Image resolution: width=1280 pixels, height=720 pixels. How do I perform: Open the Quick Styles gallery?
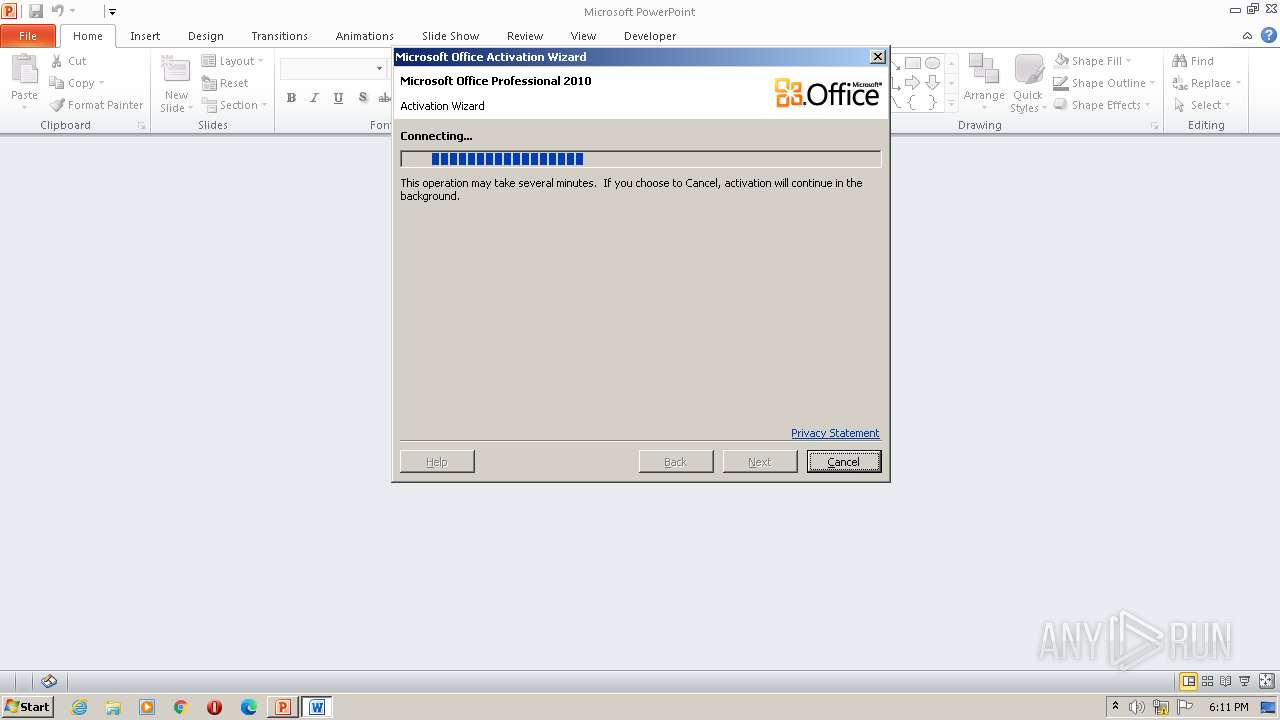tap(1027, 82)
